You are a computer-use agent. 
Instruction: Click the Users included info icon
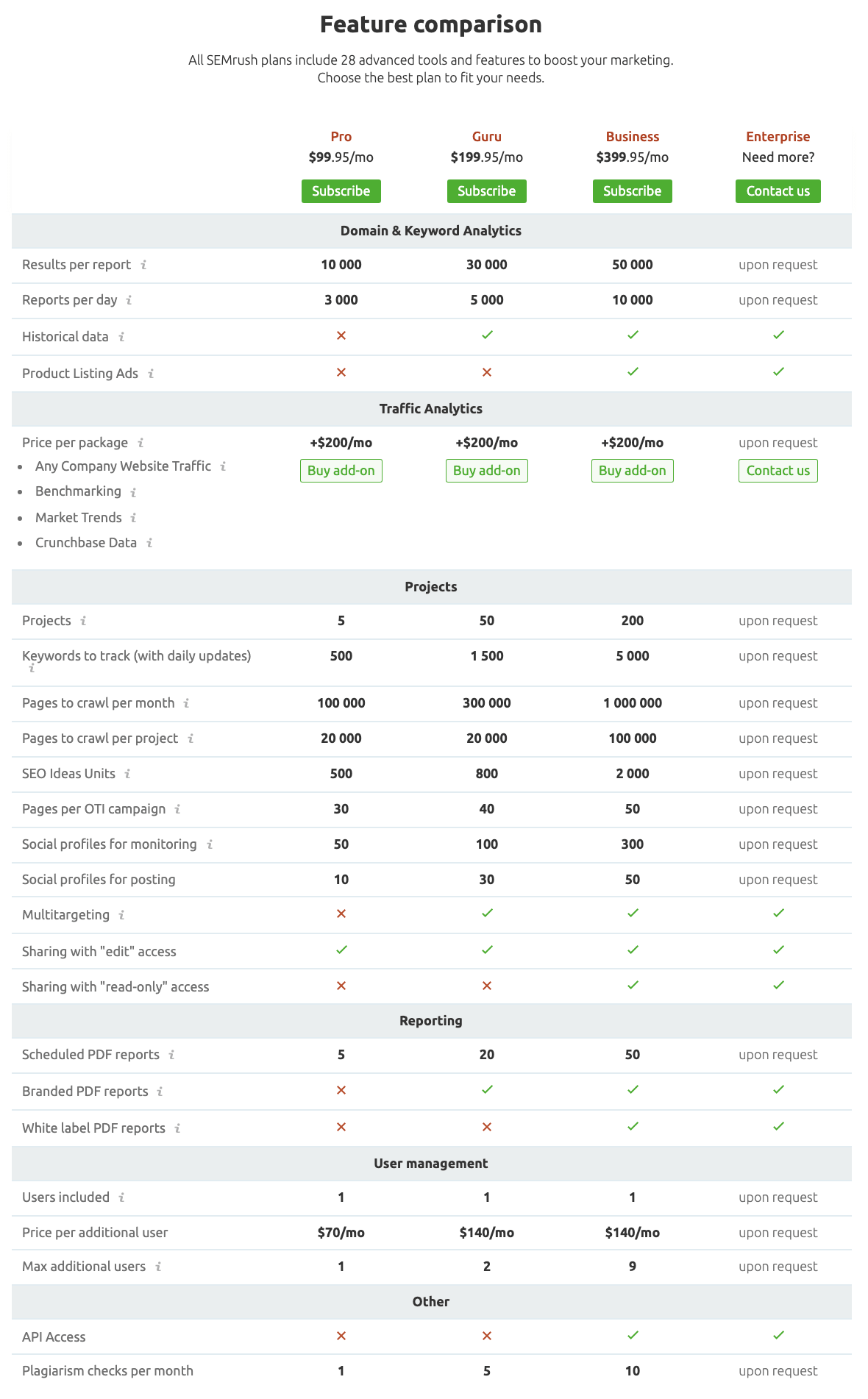tap(121, 1197)
